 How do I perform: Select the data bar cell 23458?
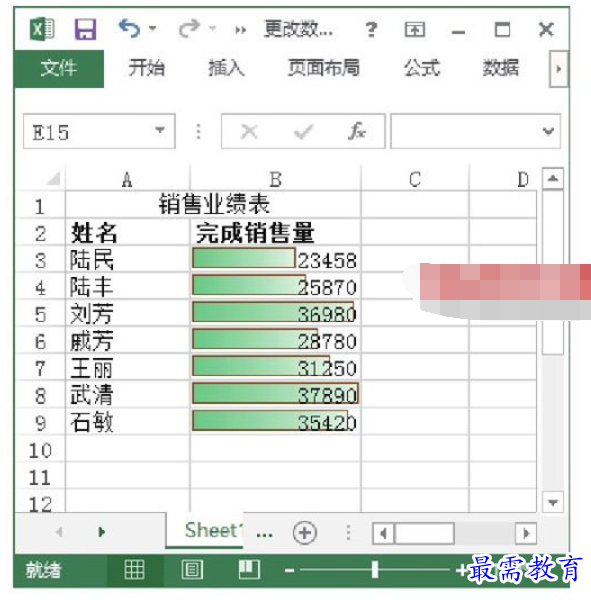pyautogui.click(x=275, y=259)
